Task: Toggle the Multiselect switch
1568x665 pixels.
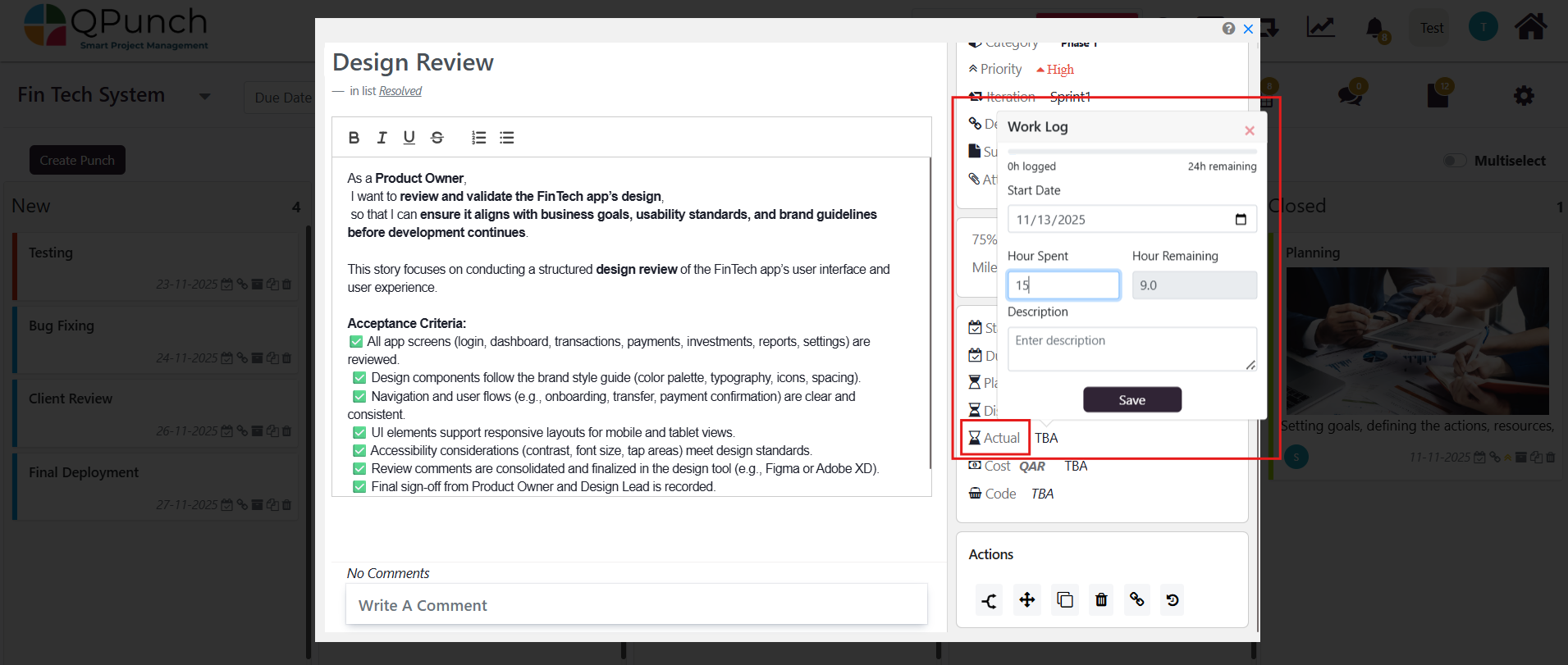Action: [x=1455, y=161]
